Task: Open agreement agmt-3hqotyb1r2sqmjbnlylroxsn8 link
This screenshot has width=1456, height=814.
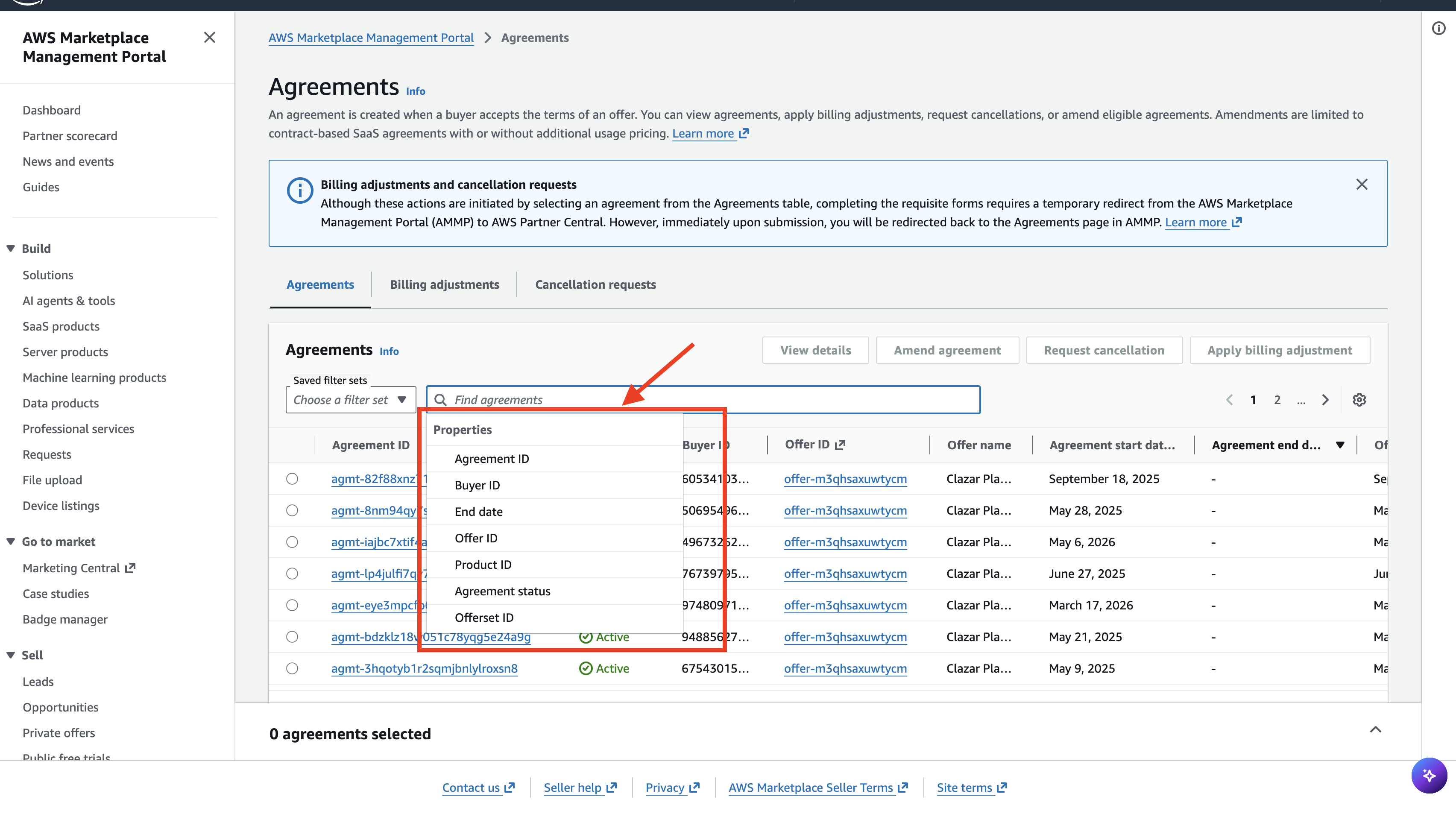Action: coord(424,668)
